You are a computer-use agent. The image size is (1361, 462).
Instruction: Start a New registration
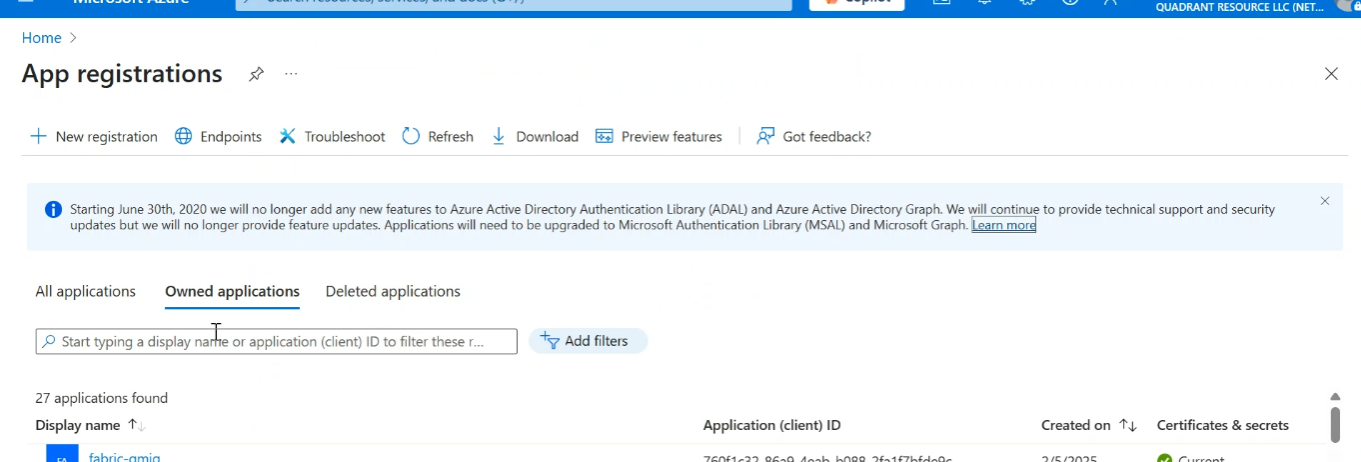[x=94, y=136]
